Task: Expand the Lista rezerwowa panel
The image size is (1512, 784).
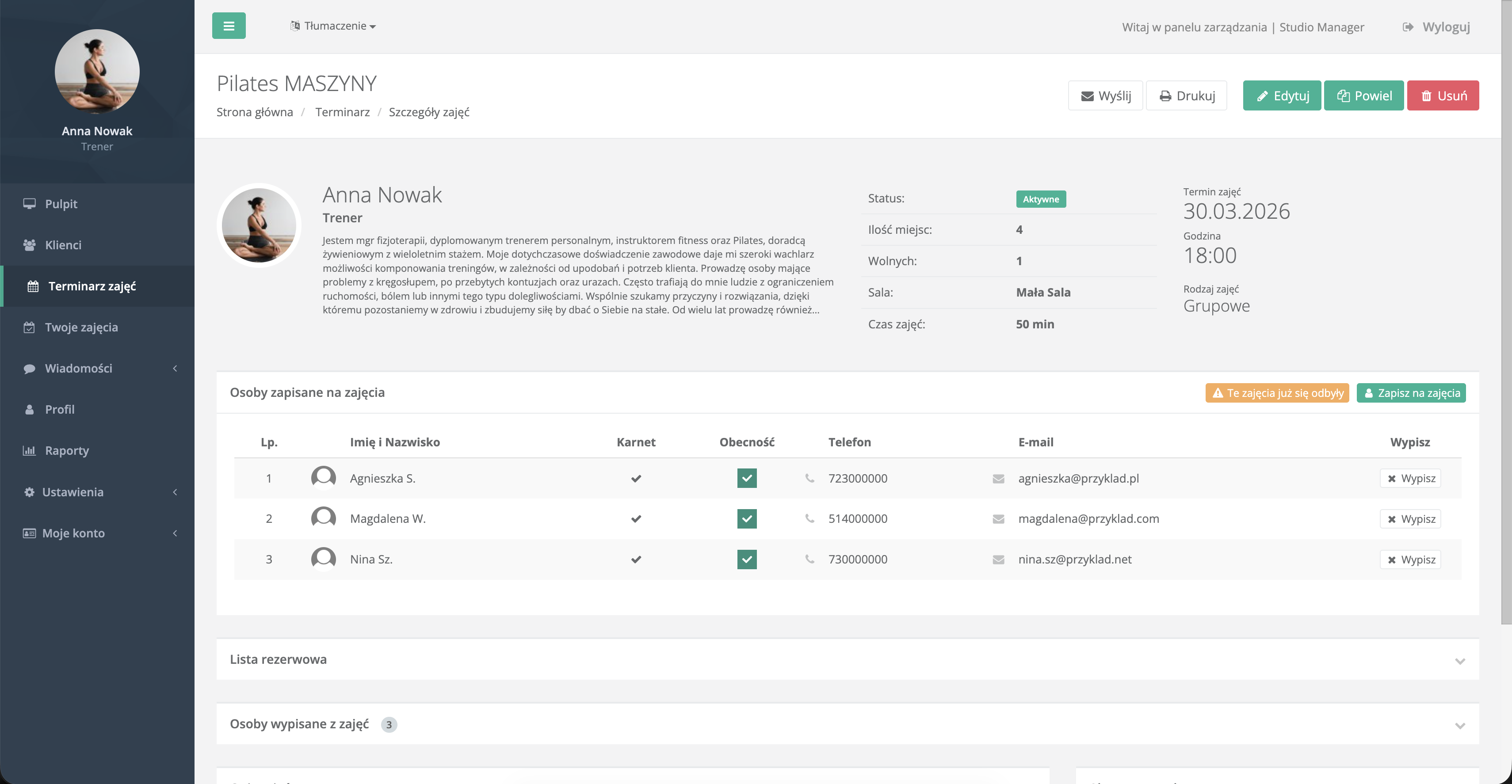Action: coord(1460,660)
